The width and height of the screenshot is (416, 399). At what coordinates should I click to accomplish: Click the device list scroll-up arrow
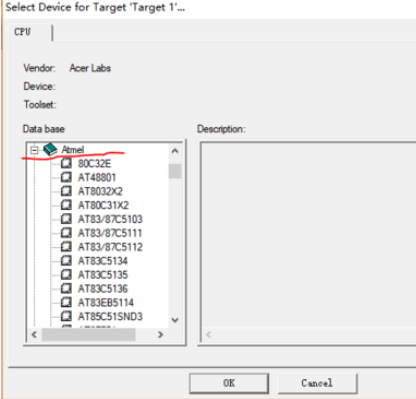click(175, 151)
